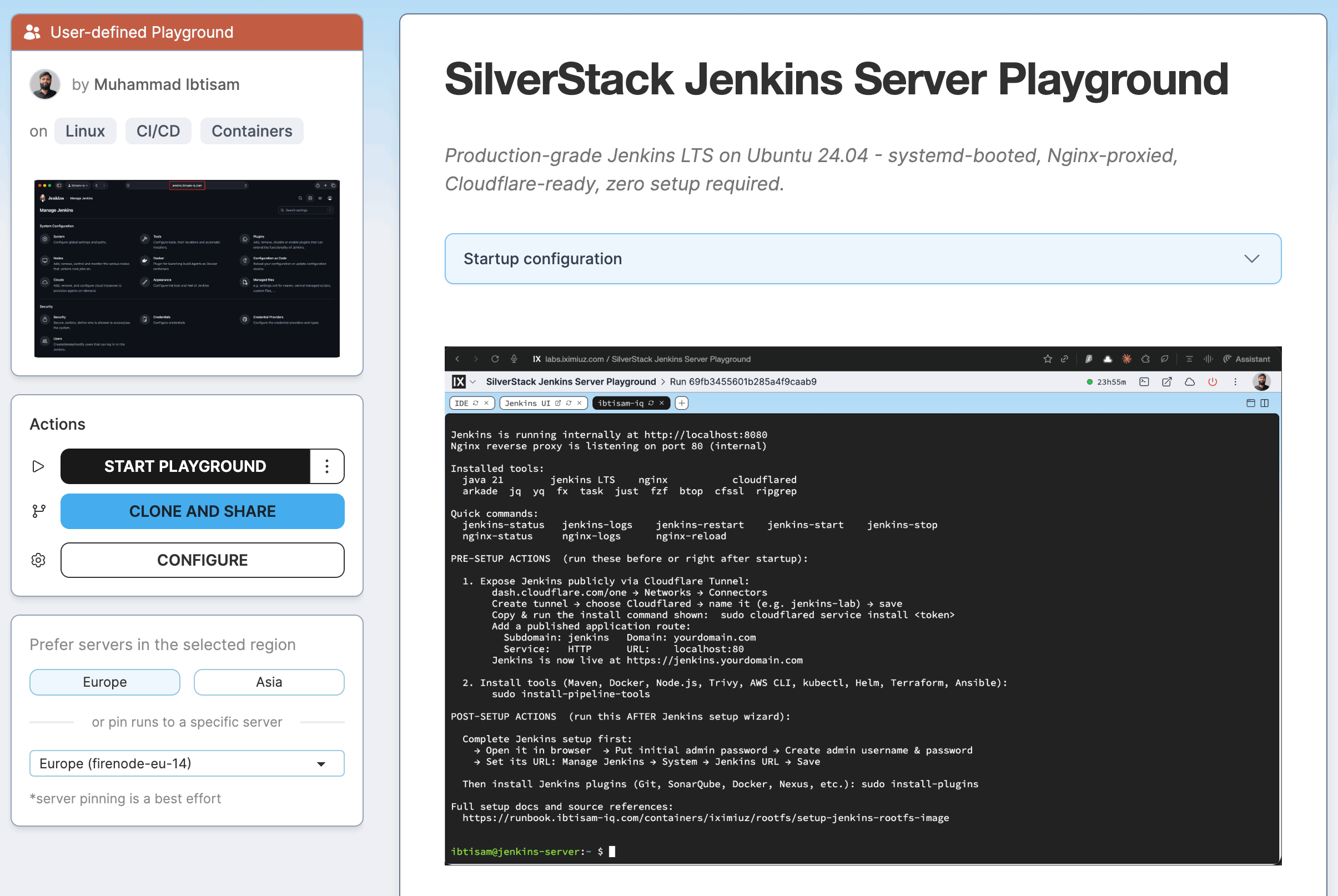Click the copy-link chain icon next to the star
Viewport: 1338px width, 896px height.
[1064, 359]
